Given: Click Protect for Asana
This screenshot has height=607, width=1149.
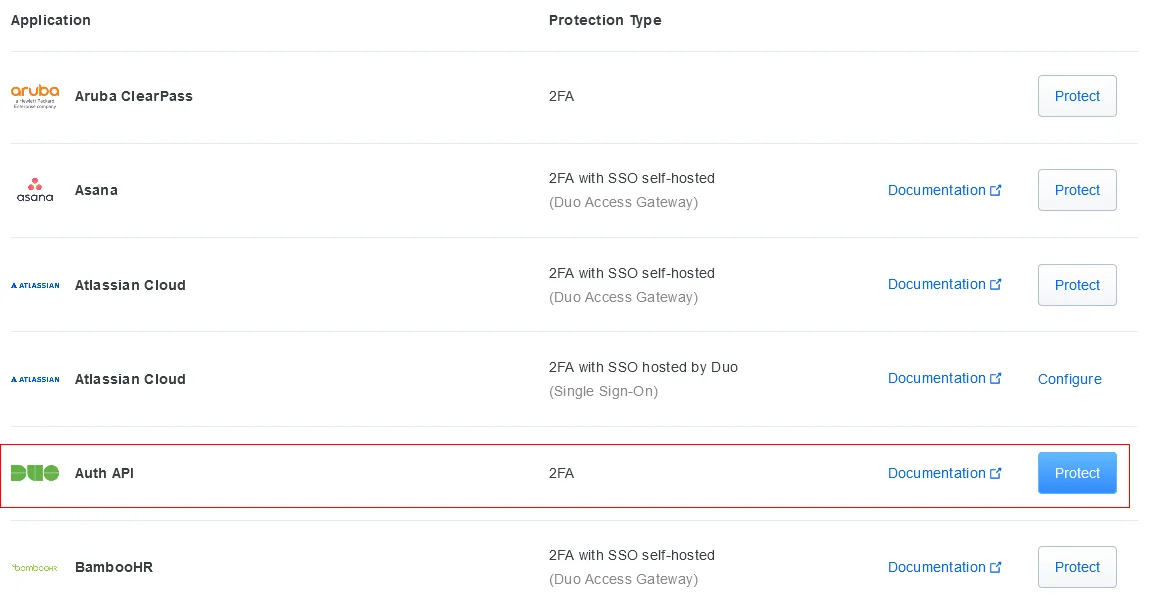Looking at the screenshot, I should click(x=1077, y=190).
